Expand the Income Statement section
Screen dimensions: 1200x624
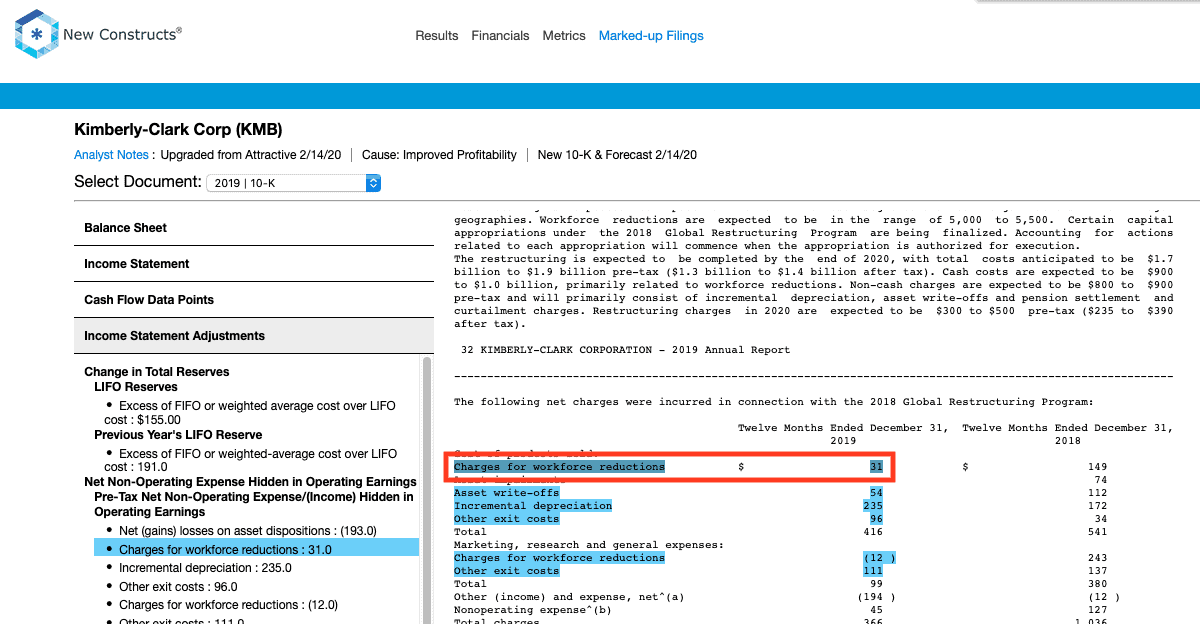254,264
